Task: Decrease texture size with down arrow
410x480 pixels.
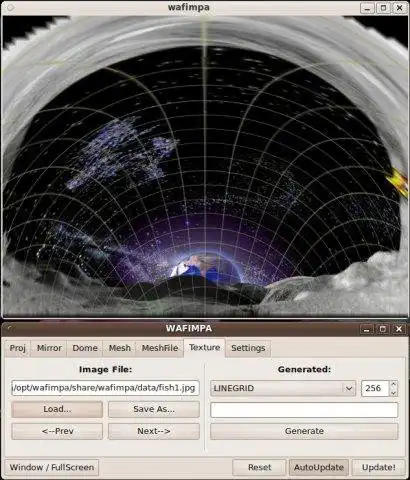Action: (394, 393)
